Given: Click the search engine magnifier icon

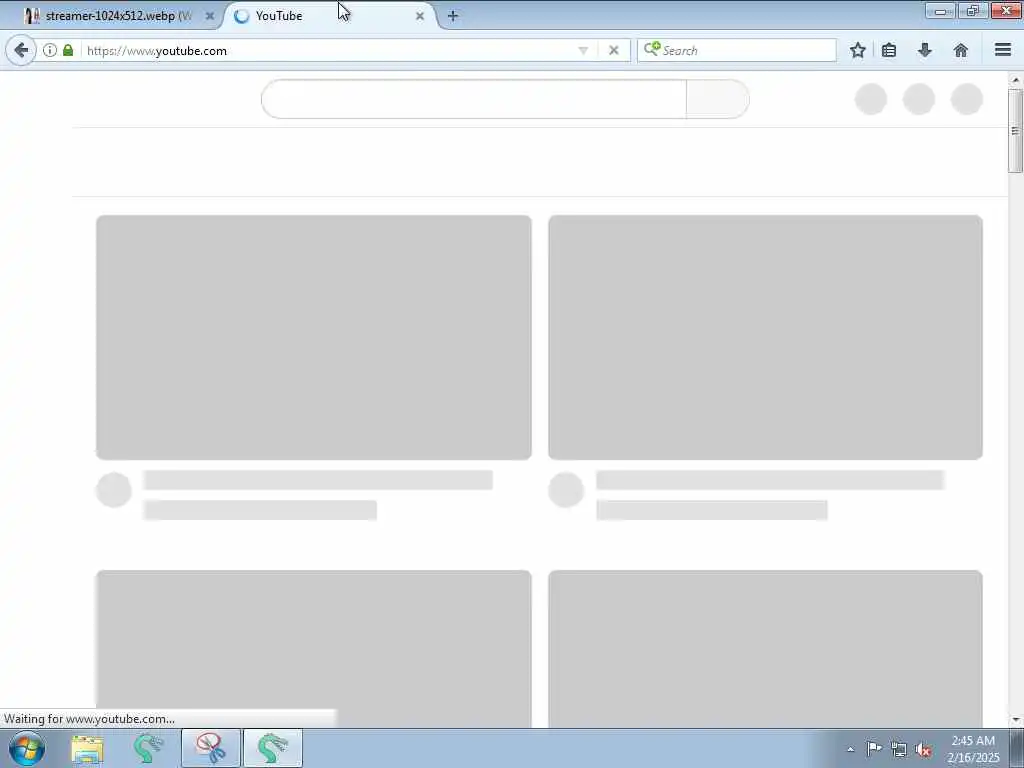Looking at the screenshot, I should pyautogui.click(x=652, y=50).
